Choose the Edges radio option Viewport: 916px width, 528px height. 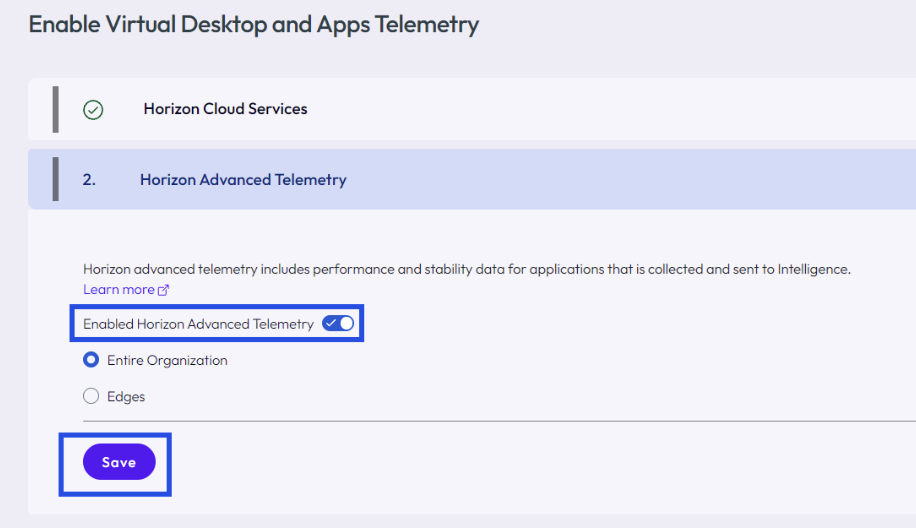tap(91, 396)
